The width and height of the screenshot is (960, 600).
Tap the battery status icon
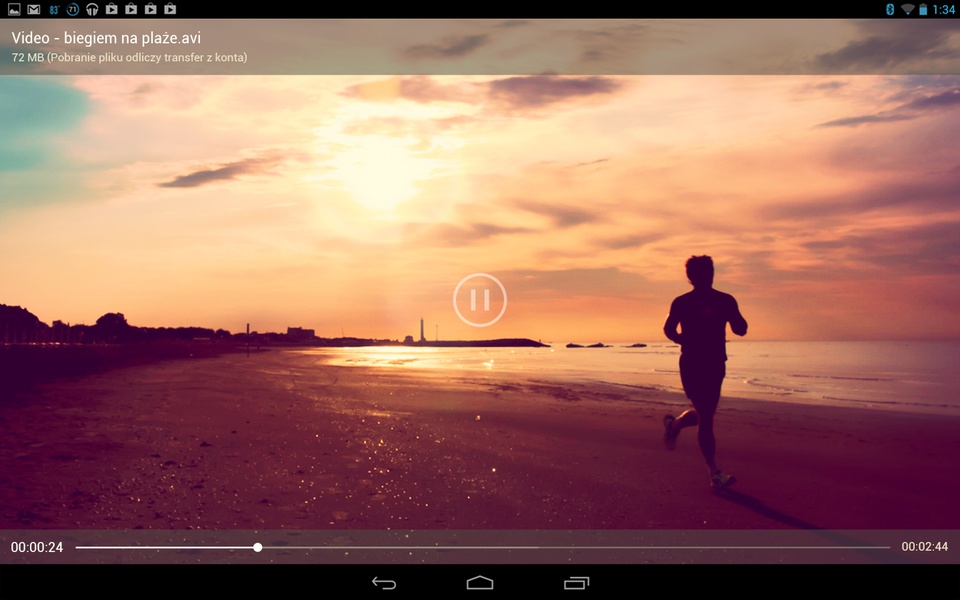coord(923,9)
